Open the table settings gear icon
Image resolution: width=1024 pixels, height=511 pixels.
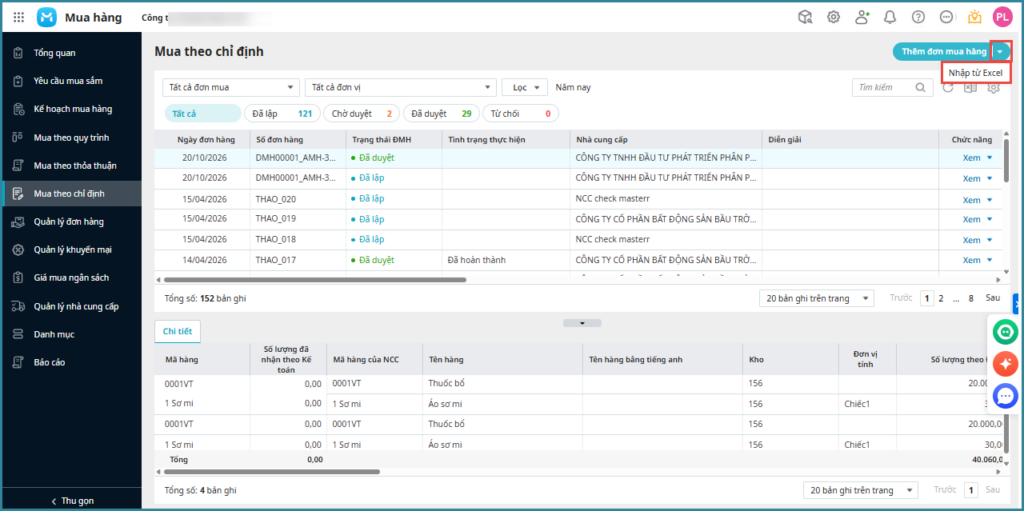click(993, 87)
